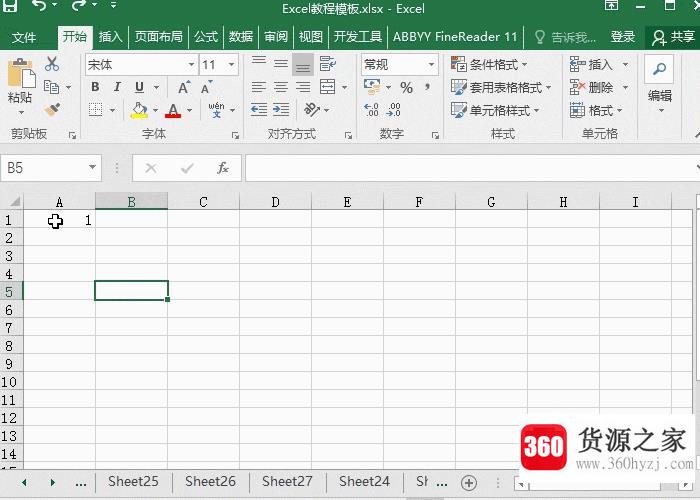Viewport: 700px width, 500px height.
Task: Apply yellow fill color bucket
Action: click(139, 110)
